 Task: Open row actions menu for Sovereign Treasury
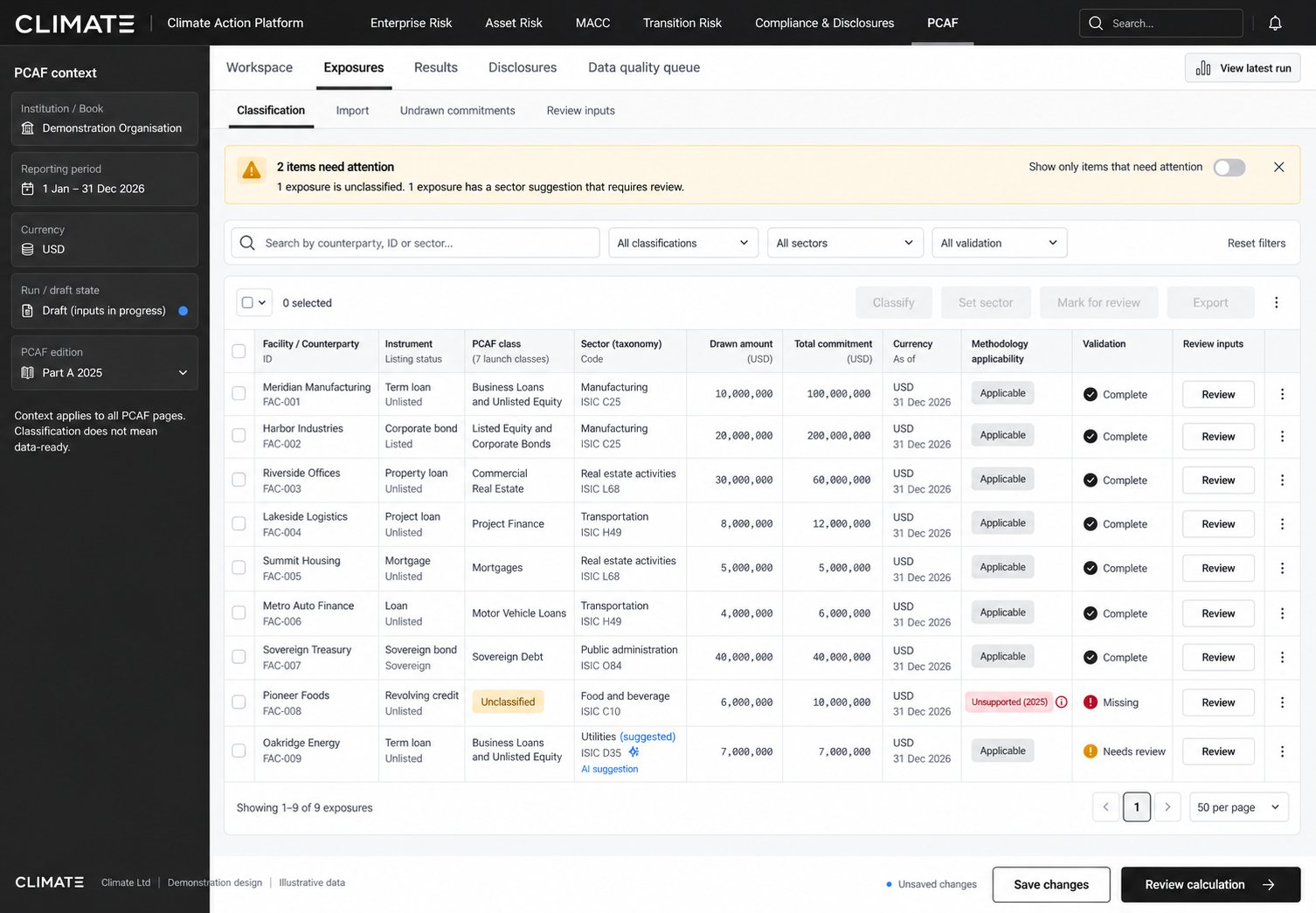pos(1282,657)
